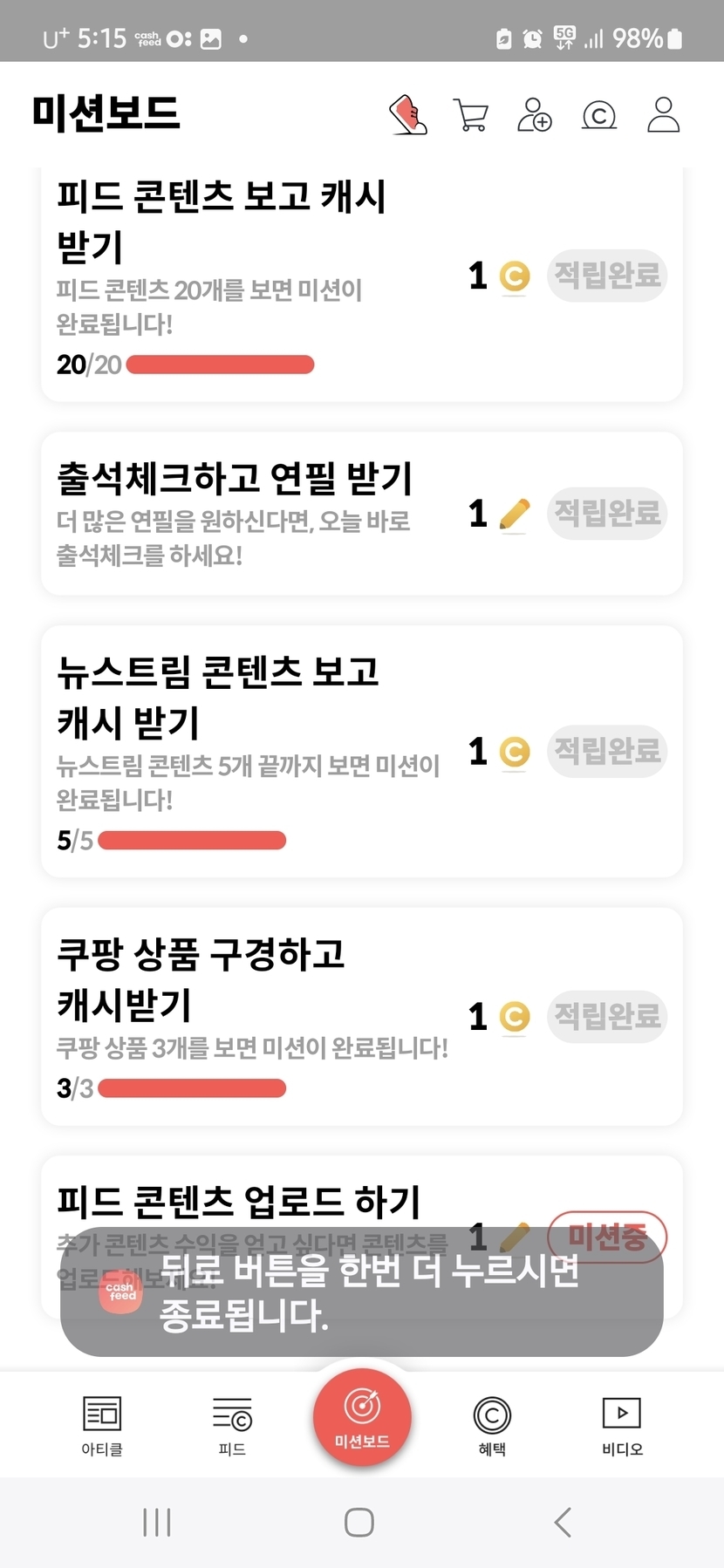Image resolution: width=724 pixels, height=1568 pixels.
Task: Tap the 적립완료 button for 뉴스트림 mission
Action: 607,750
